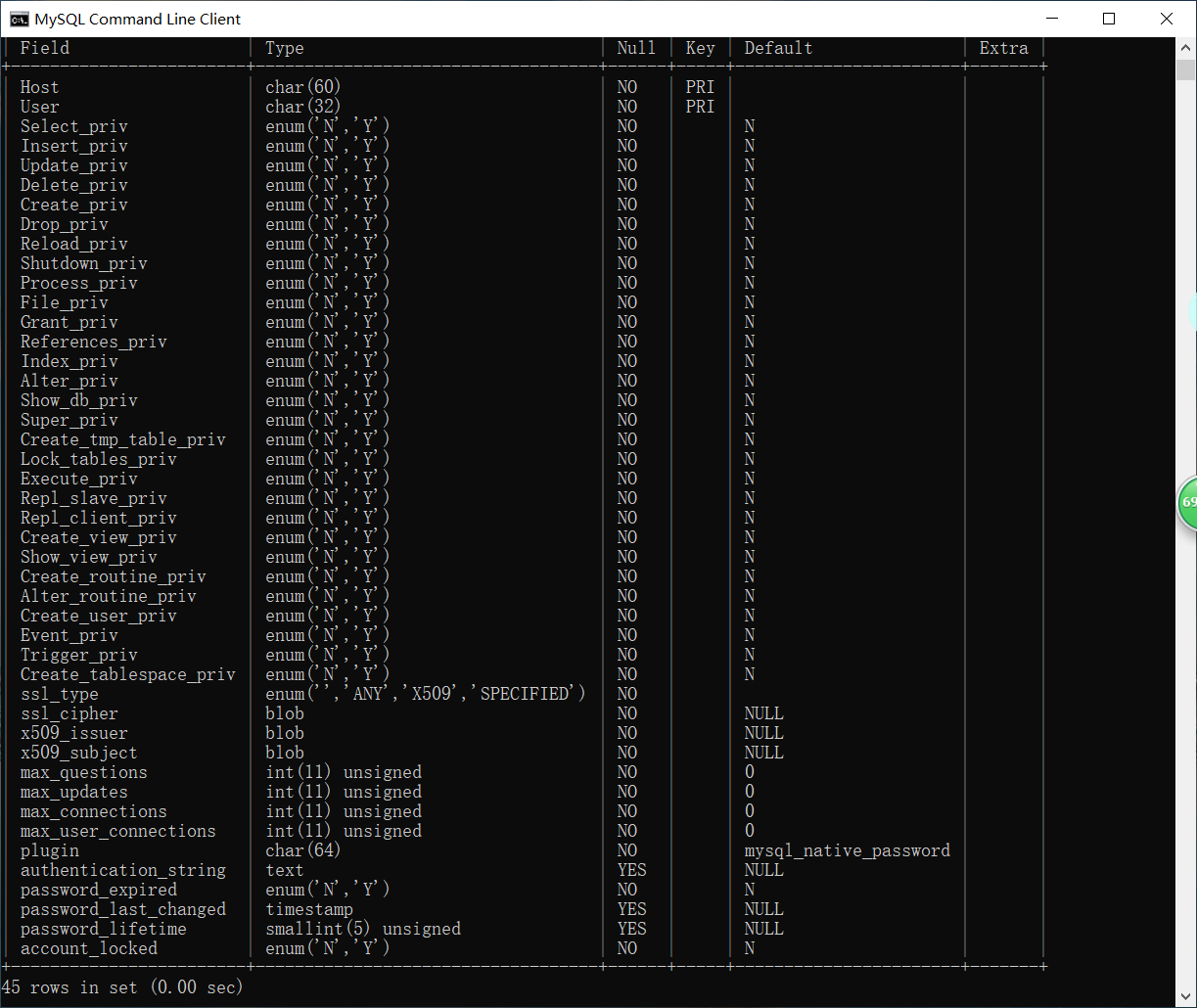Click the scrollbar up arrow
The height and width of the screenshot is (1008, 1197).
coord(1186,47)
